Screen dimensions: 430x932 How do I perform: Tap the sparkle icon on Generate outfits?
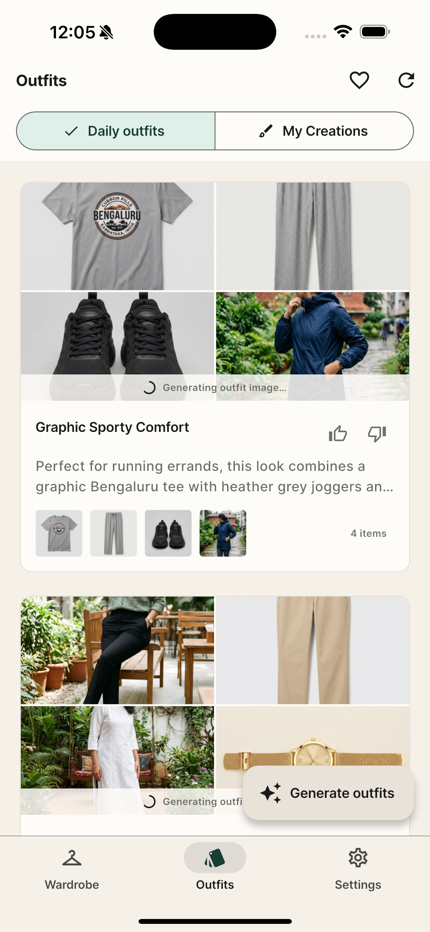pos(271,793)
